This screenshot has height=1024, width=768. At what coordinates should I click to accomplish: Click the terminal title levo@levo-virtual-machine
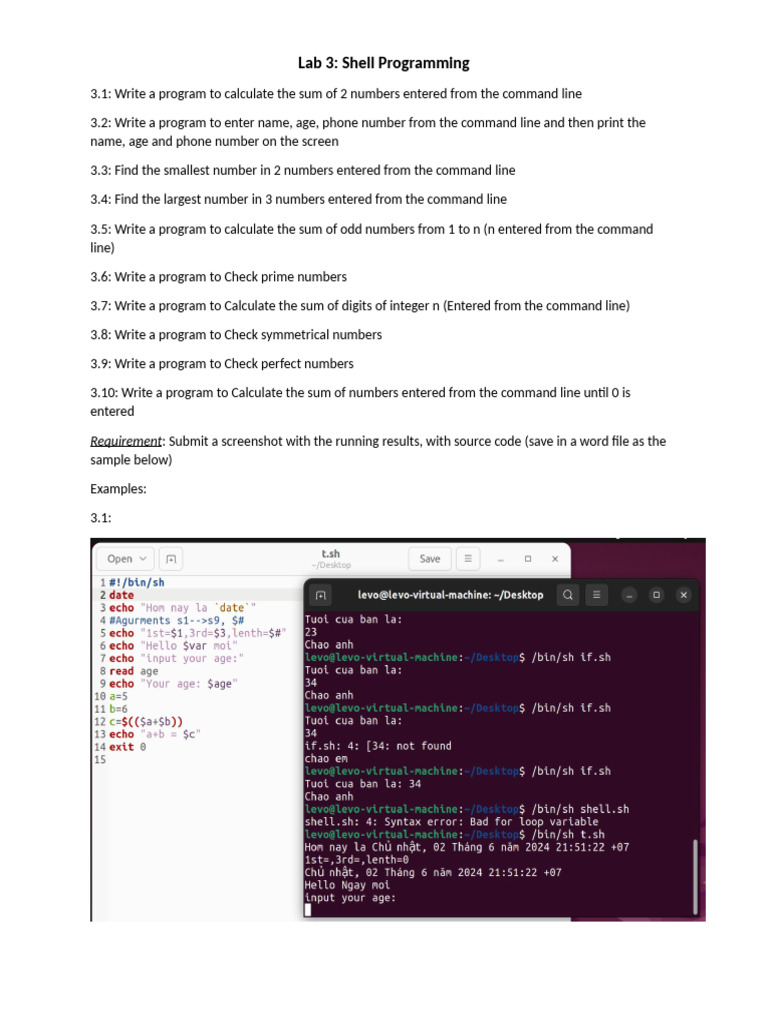tap(451, 595)
